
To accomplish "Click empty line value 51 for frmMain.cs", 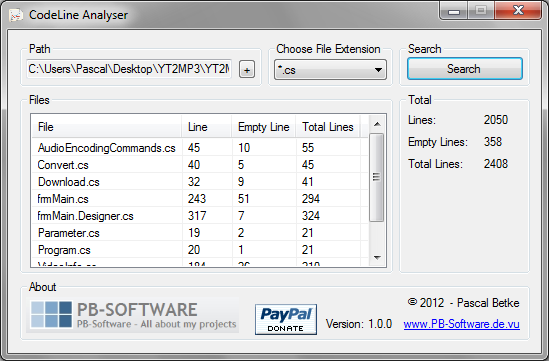I will (243, 199).
